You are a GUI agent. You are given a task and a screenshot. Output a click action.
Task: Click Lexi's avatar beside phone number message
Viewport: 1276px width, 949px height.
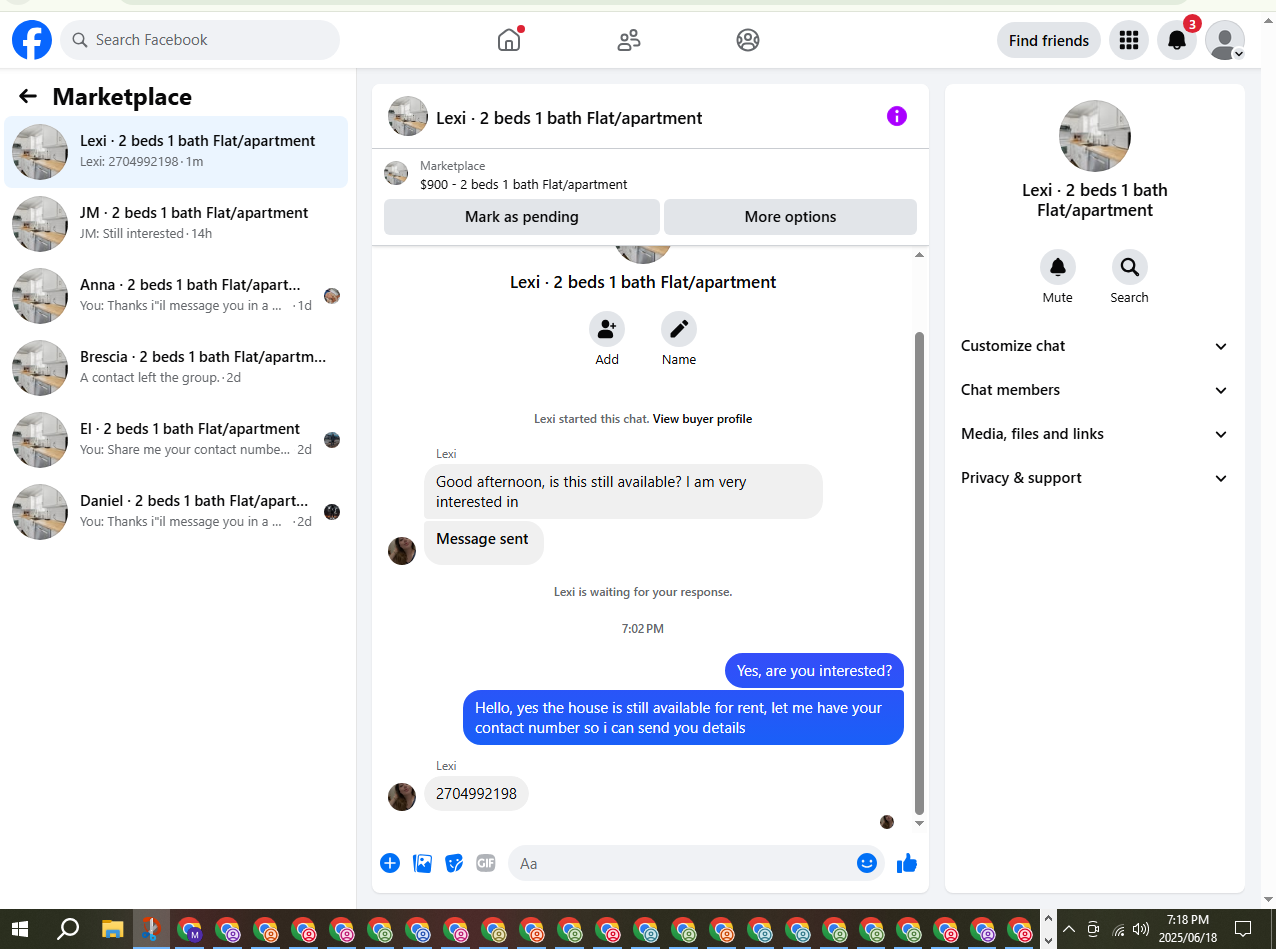tap(402, 797)
